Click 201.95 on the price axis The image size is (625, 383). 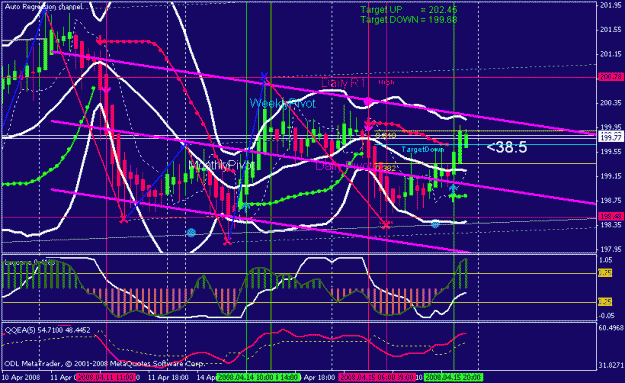611,6
